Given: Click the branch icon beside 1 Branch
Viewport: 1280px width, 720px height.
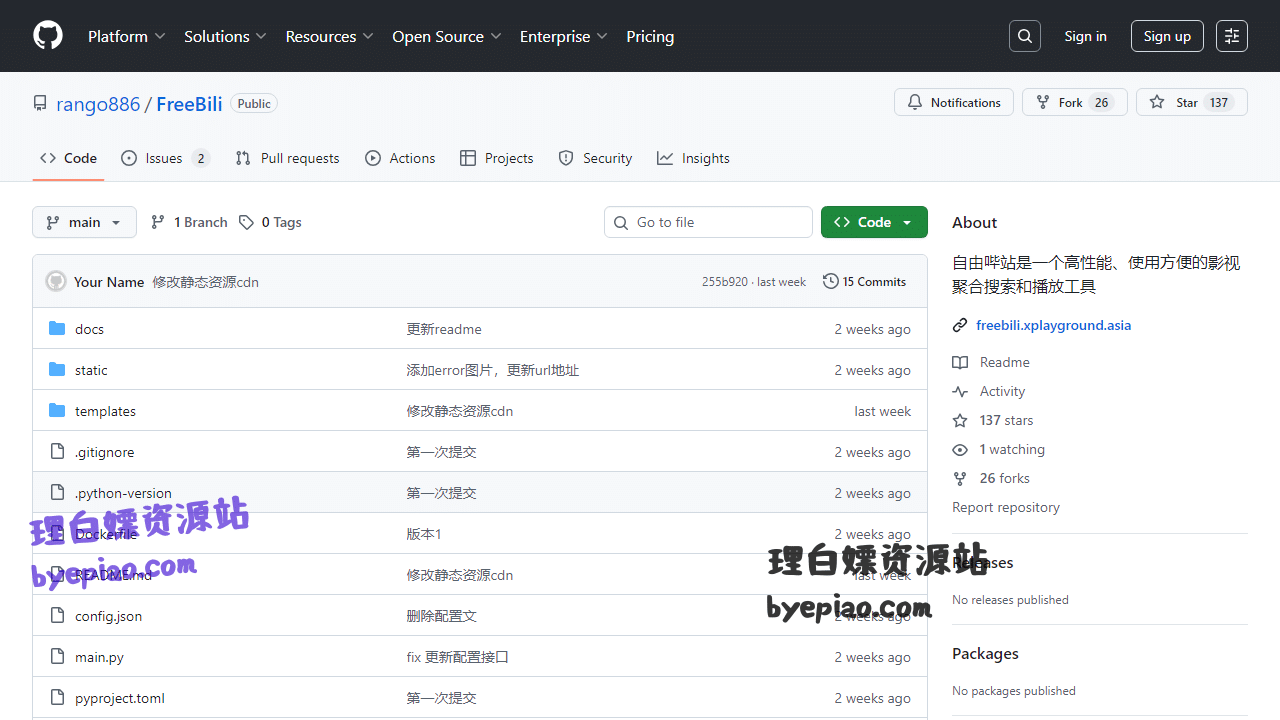Looking at the screenshot, I should click(x=158, y=222).
